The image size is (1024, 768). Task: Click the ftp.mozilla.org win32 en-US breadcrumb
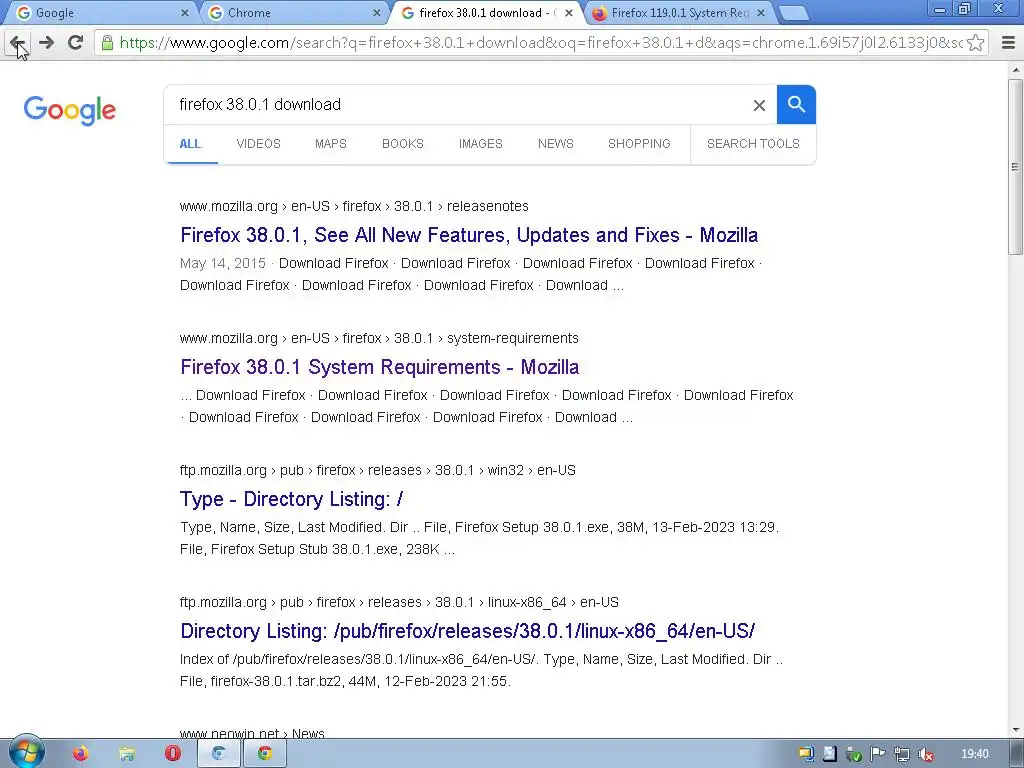377,470
